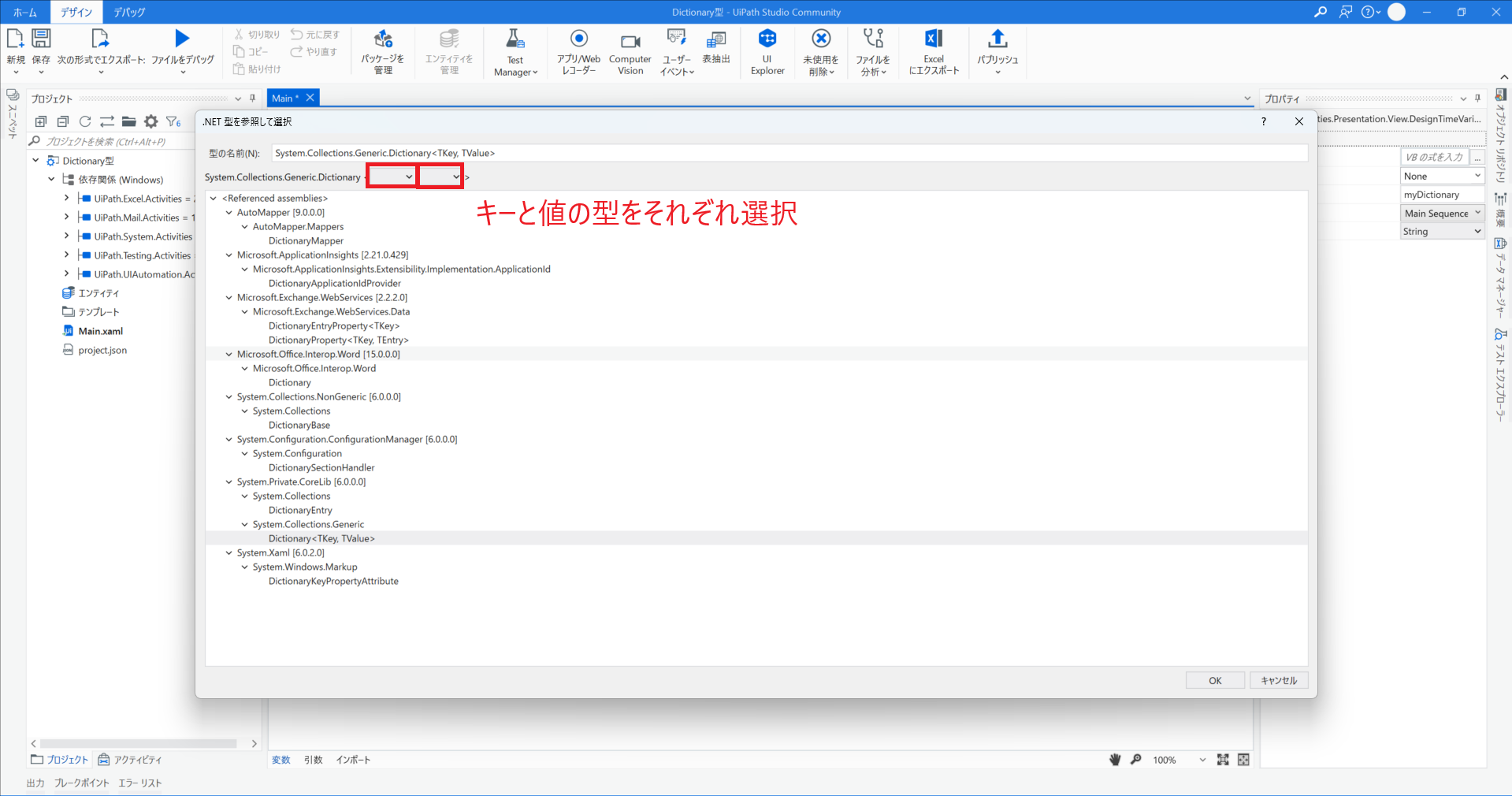This screenshot has width=1512, height=796.
Task: Toggle pan mode hand icon in status bar
Action: coord(1115,760)
